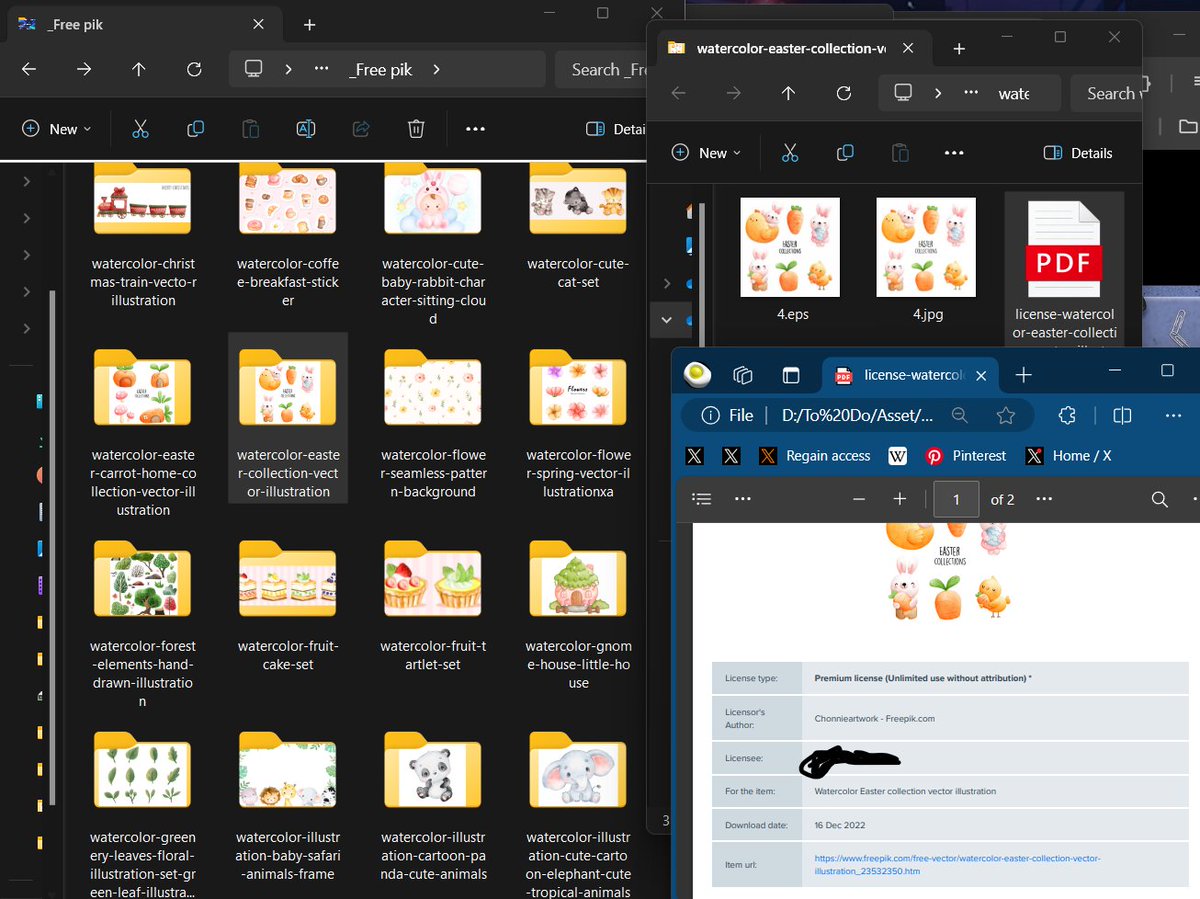Open Edge Settings and more menu
Viewport: 1200px width, 899px height.
click(x=1173, y=415)
